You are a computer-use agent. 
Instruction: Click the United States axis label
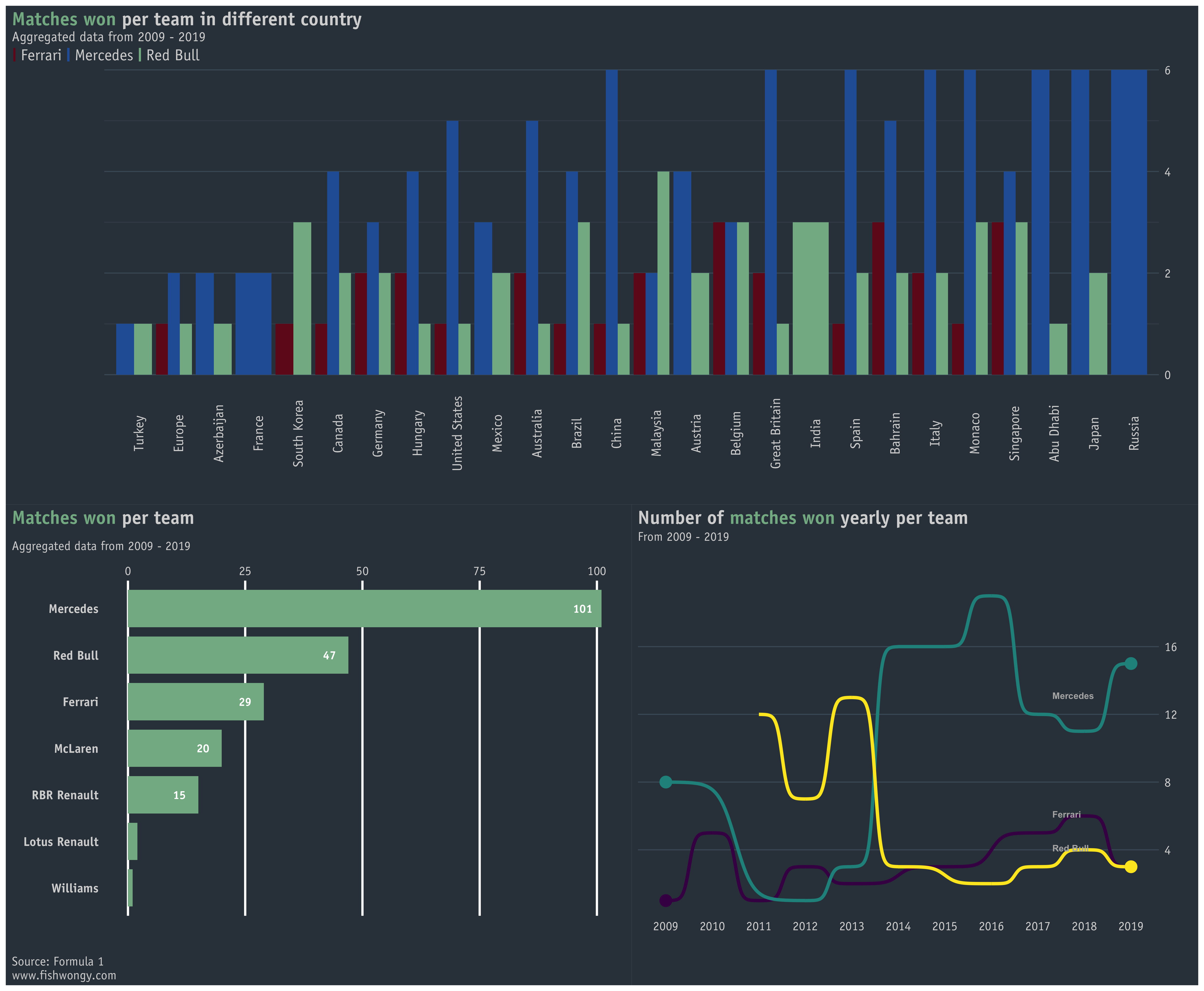point(457,433)
